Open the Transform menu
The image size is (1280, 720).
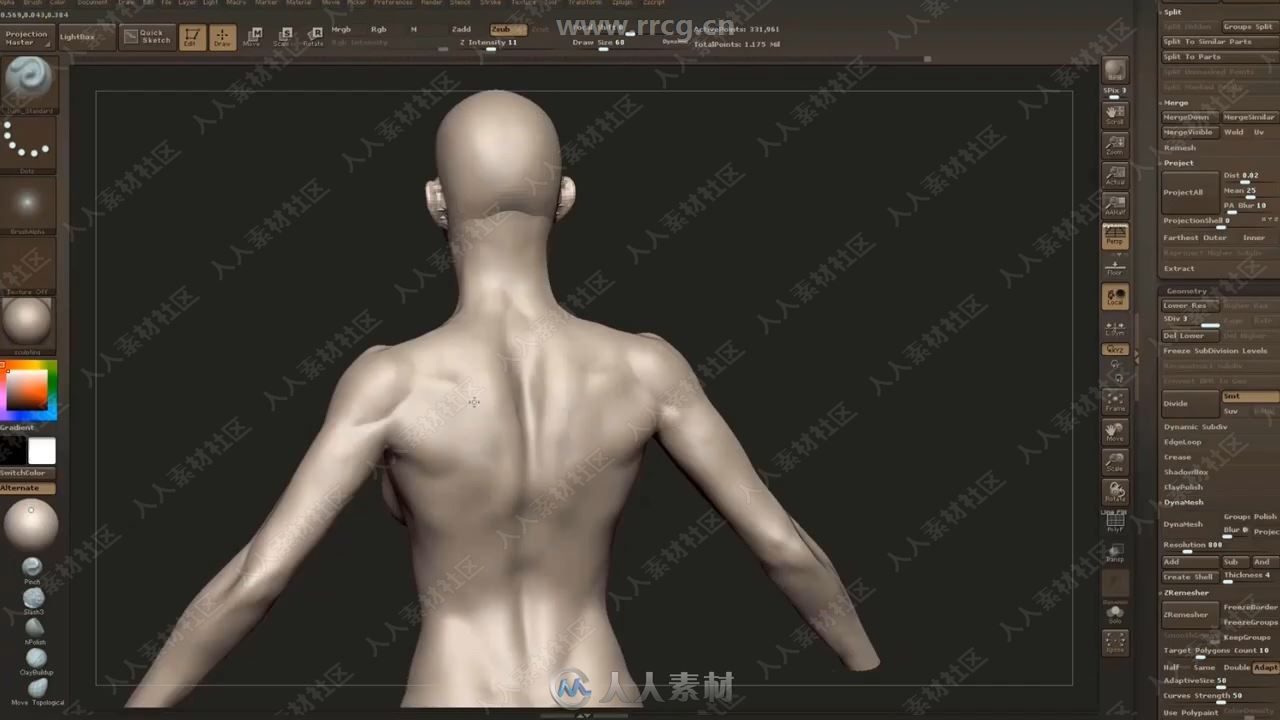585,3
